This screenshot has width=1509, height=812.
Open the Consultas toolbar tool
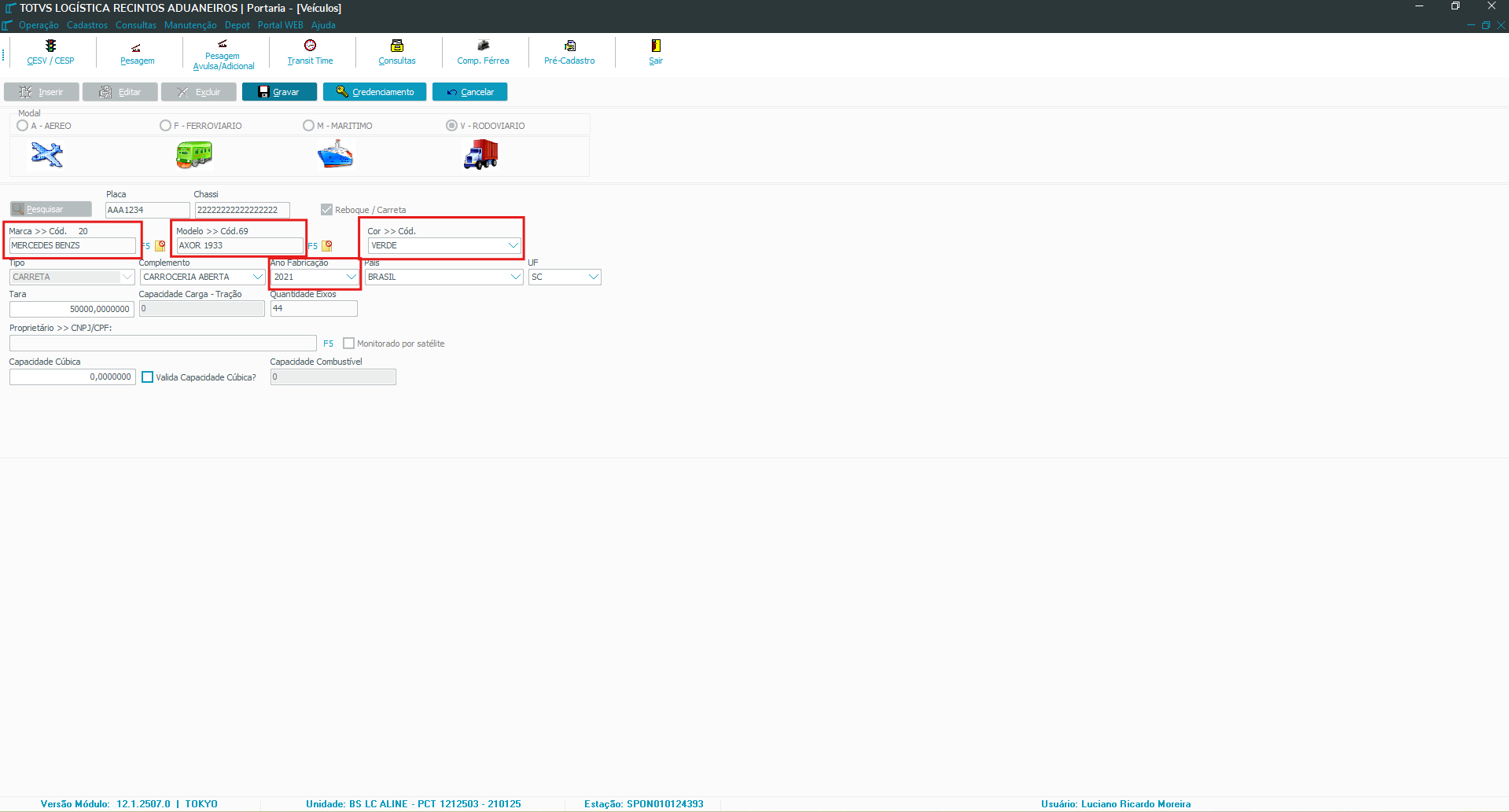coord(397,52)
